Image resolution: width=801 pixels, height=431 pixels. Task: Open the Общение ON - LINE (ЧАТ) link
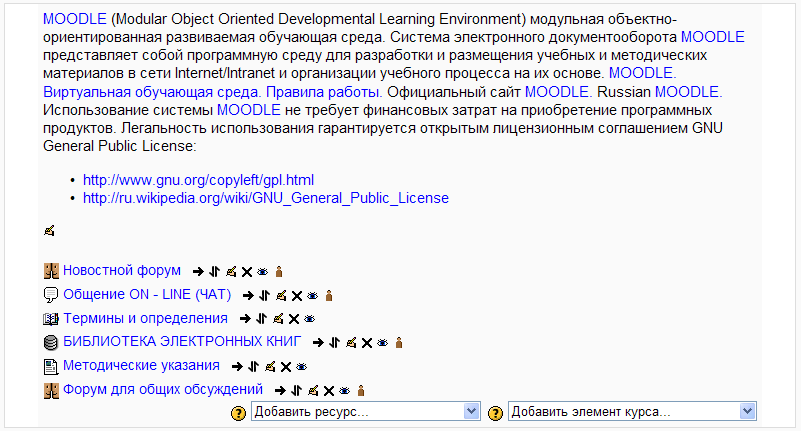coord(147,294)
